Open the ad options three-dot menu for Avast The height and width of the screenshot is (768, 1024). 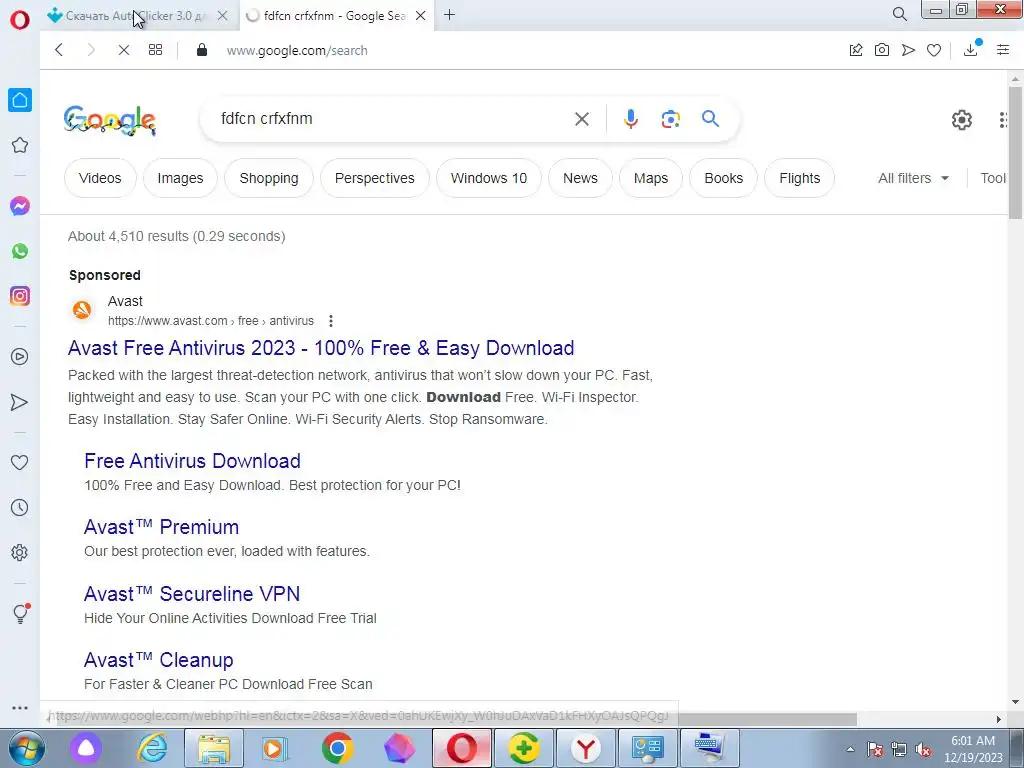[331, 321]
